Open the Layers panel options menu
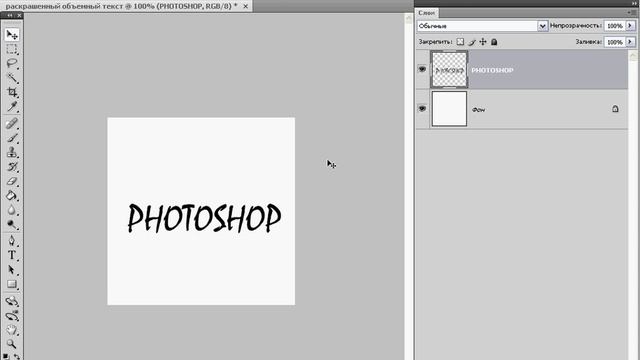 pyautogui.click(x=632, y=13)
